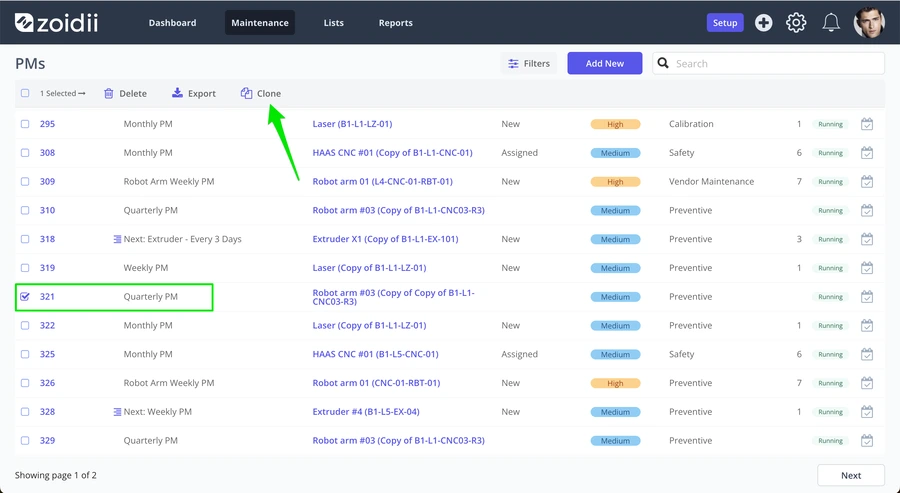Click the Clone icon in the toolbar

click(246, 93)
